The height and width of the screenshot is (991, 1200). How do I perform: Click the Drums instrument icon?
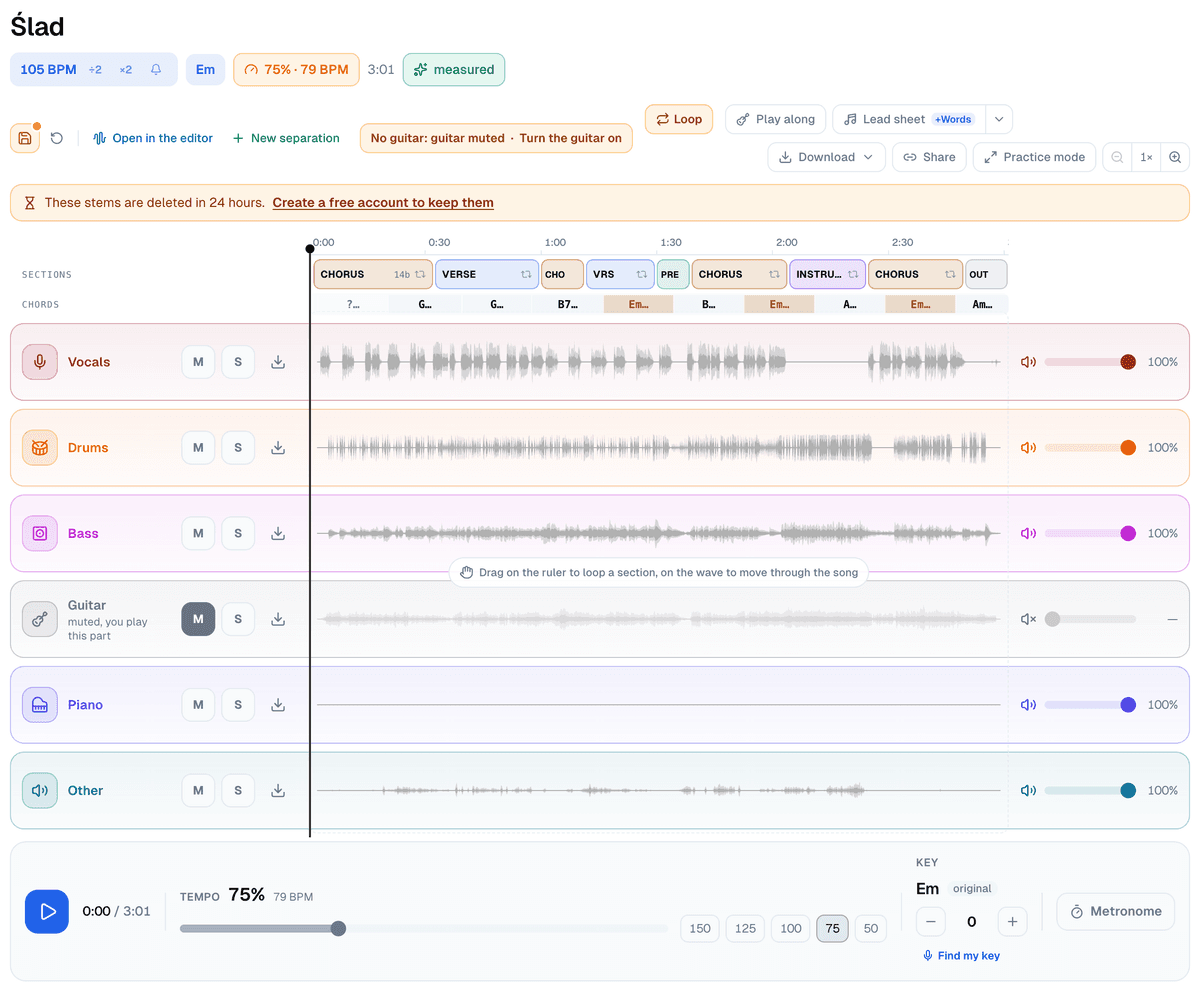(40, 447)
